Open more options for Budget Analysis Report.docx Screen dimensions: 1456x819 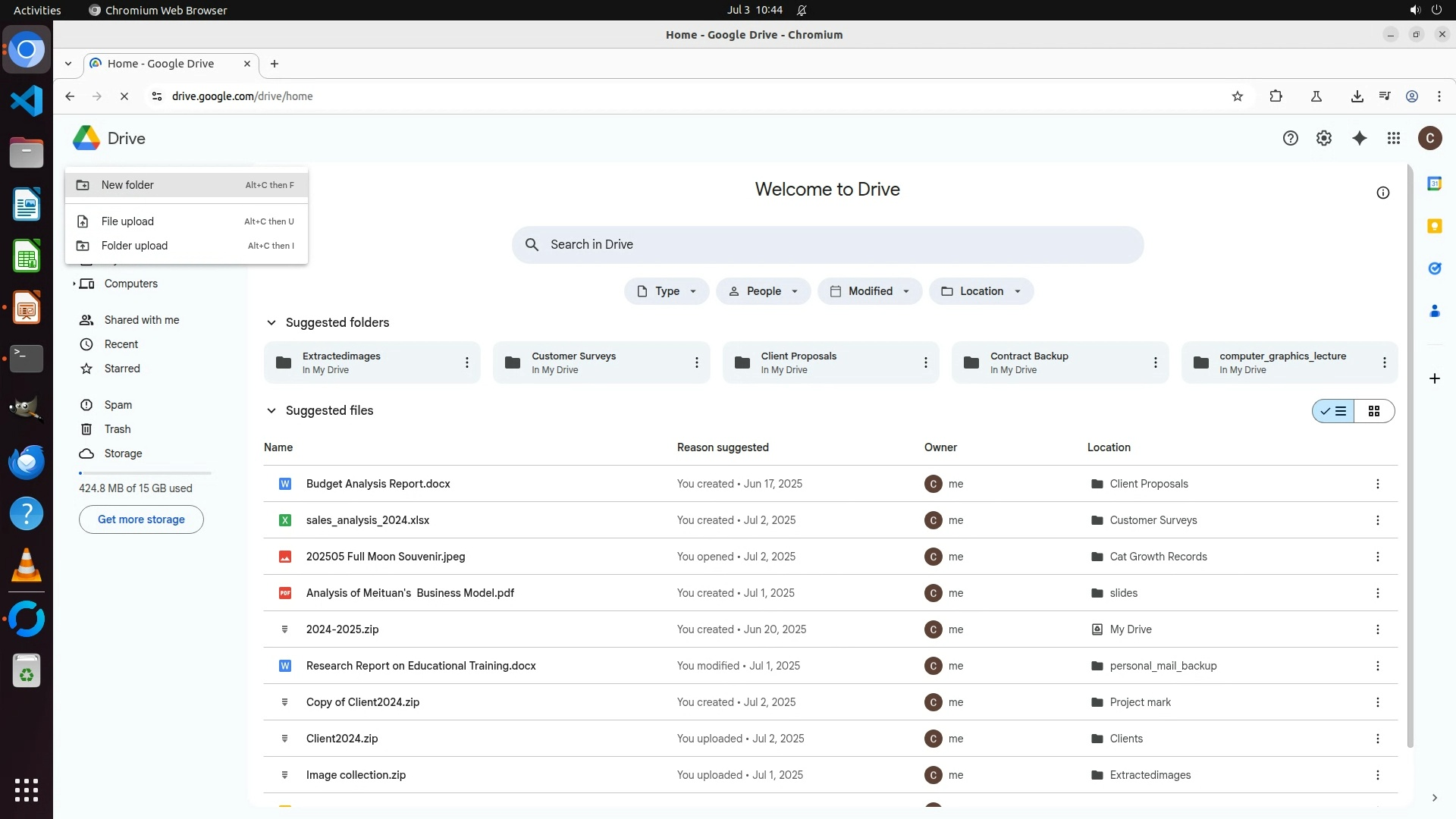tap(1378, 484)
